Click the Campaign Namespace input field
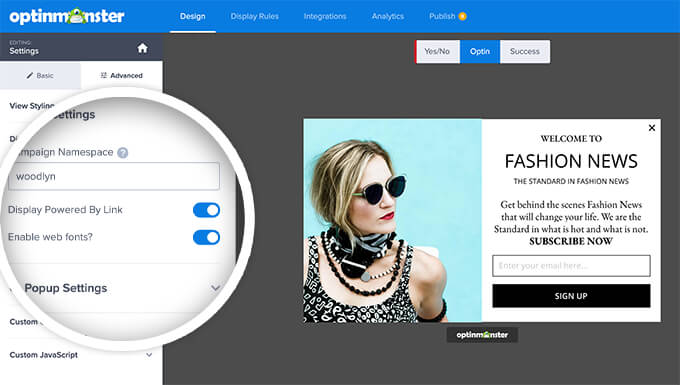The image size is (680, 385). coord(114,176)
